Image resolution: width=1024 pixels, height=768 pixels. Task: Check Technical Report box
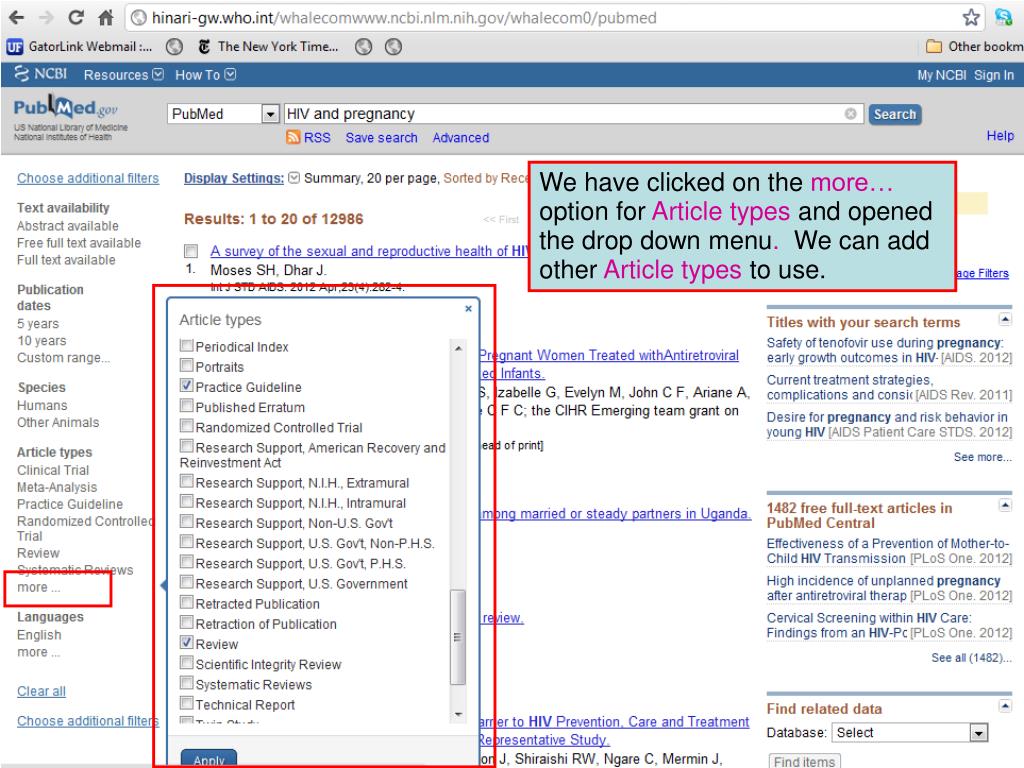[187, 703]
